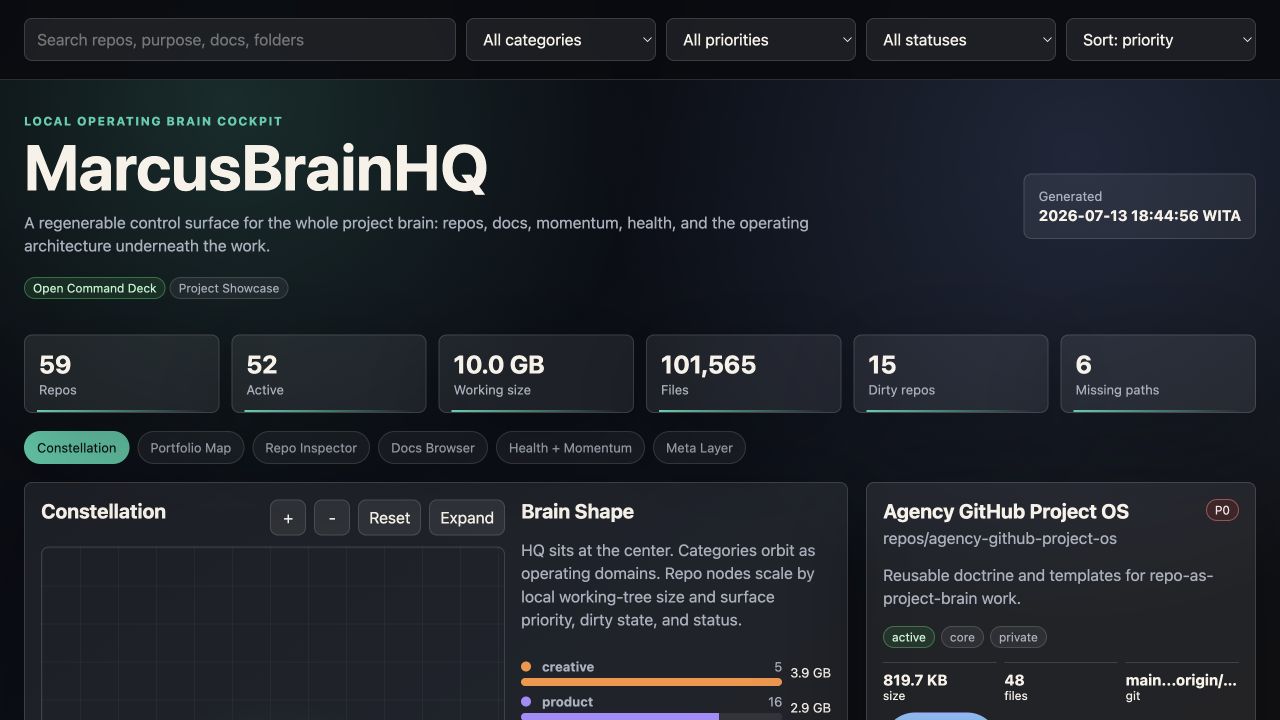Click the 15 Dirty repos card
The width and height of the screenshot is (1280, 720).
(x=951, y=374)
